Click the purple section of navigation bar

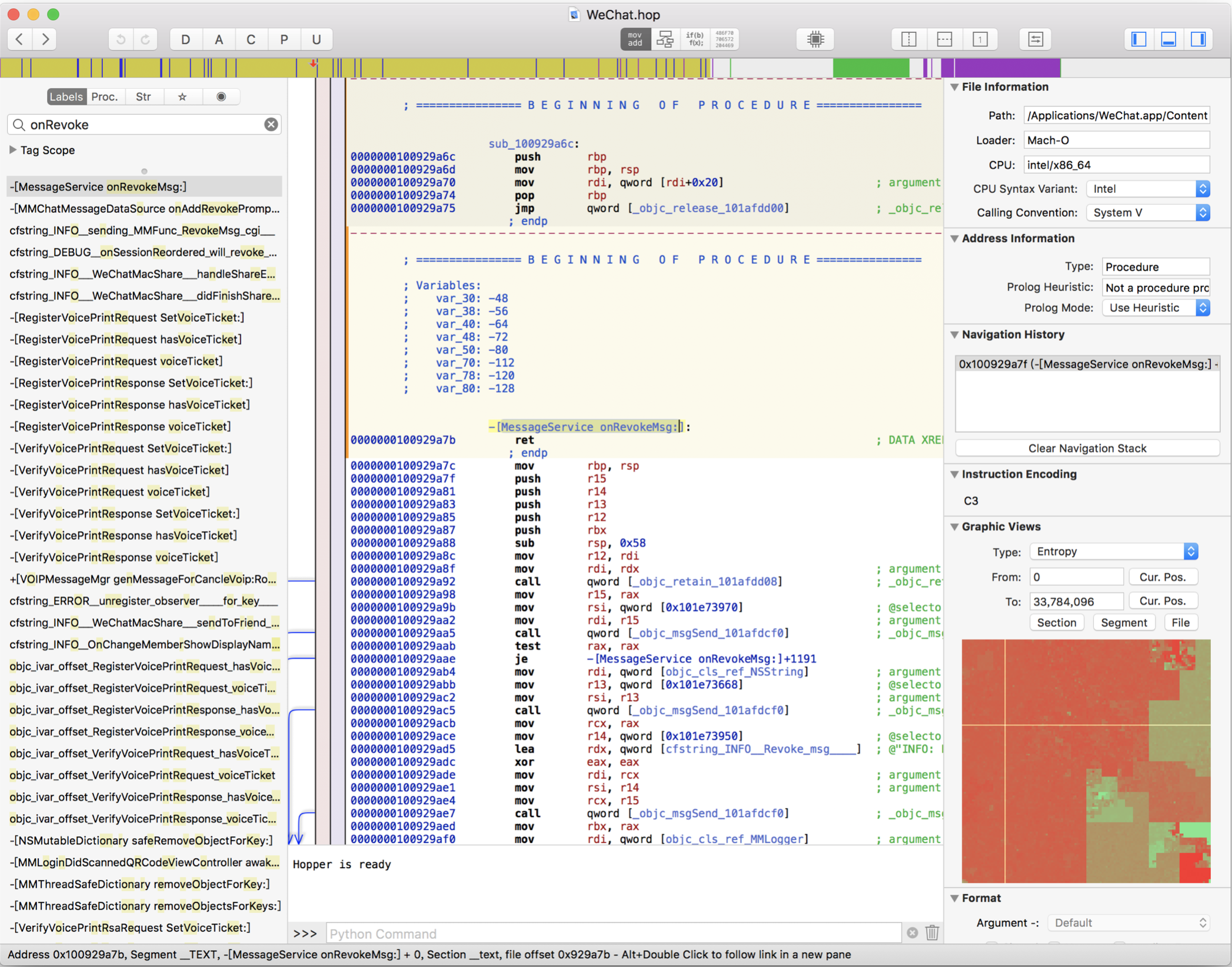click(x=1007, y=68)
